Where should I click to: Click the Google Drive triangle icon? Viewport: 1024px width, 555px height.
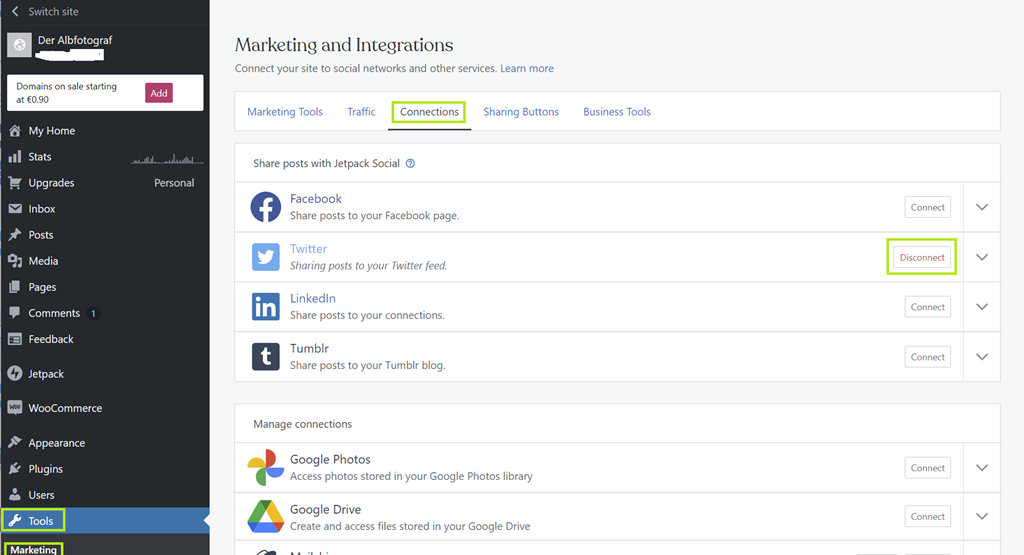(x=265, y=517)
